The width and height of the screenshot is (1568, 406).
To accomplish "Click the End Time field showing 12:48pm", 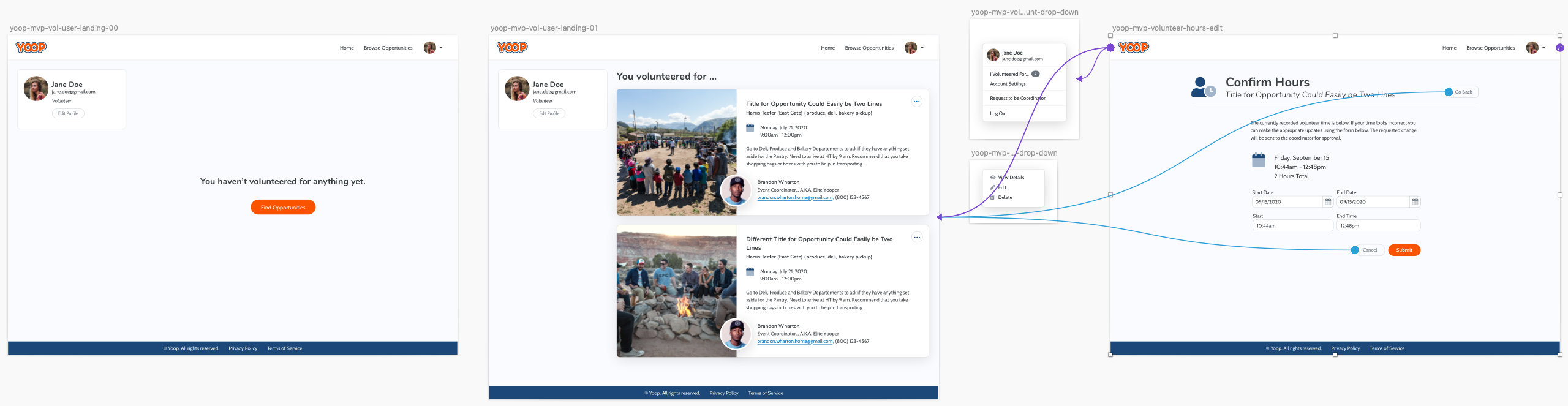I will coord(1378,225).
